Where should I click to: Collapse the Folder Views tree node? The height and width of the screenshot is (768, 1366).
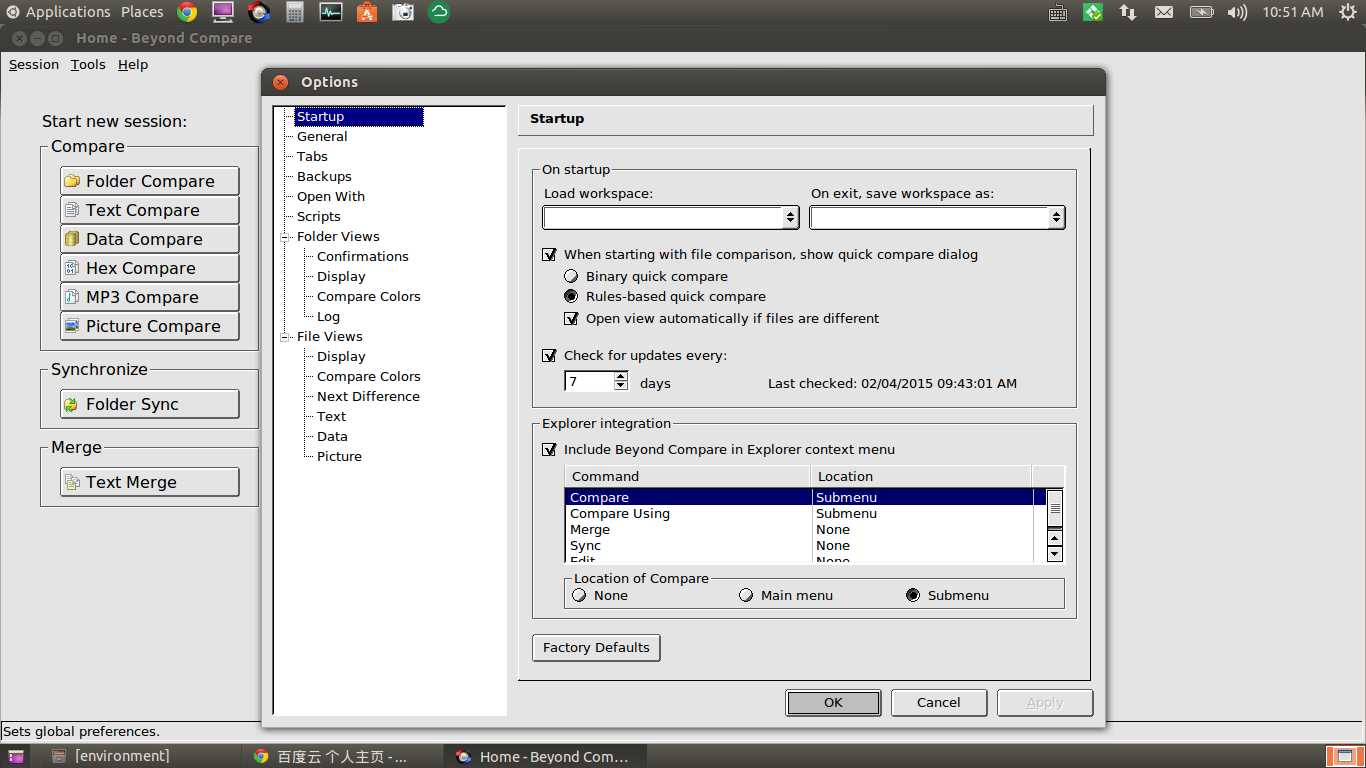tap(285, 237)
